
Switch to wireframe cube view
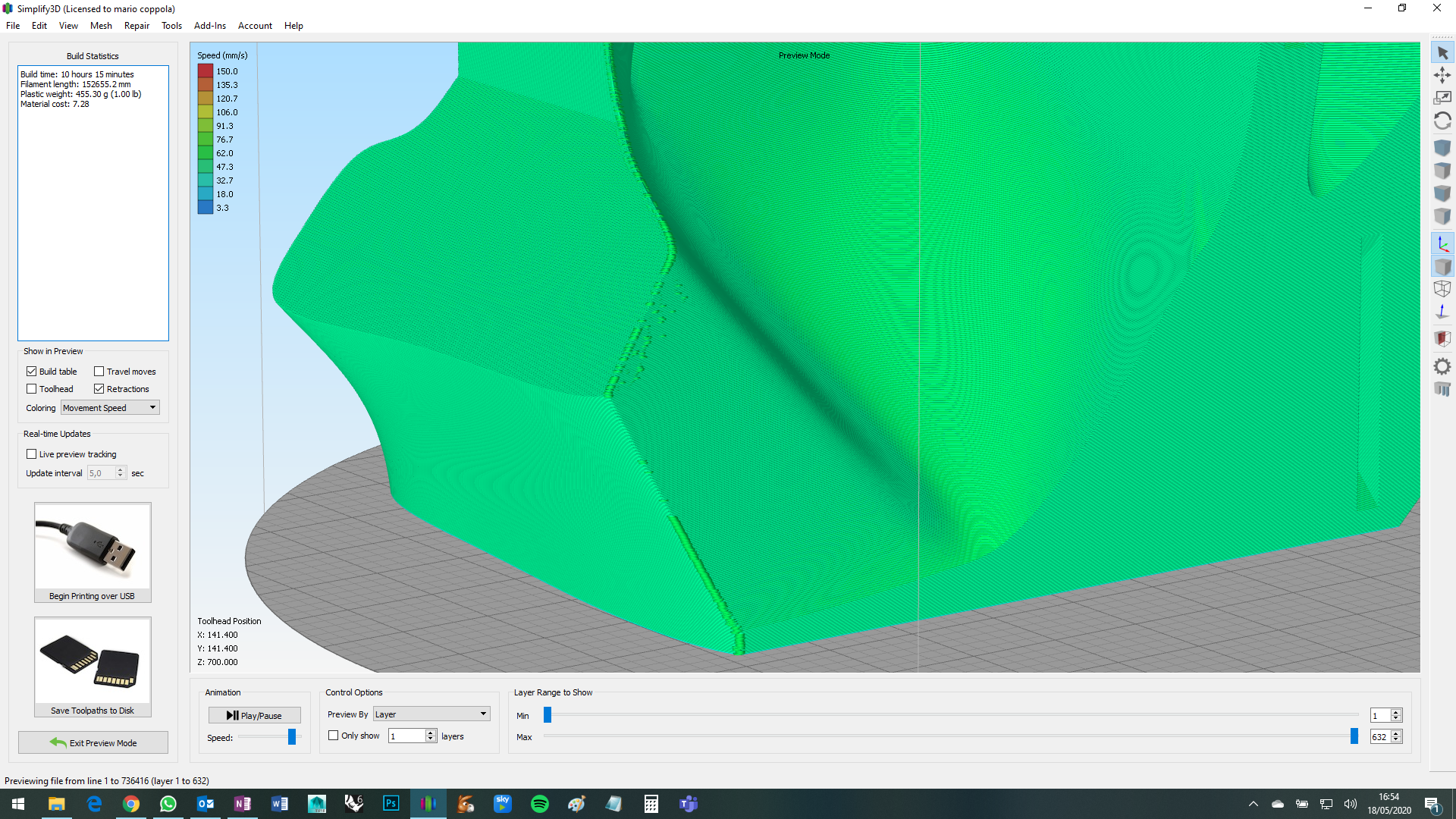1442,289
